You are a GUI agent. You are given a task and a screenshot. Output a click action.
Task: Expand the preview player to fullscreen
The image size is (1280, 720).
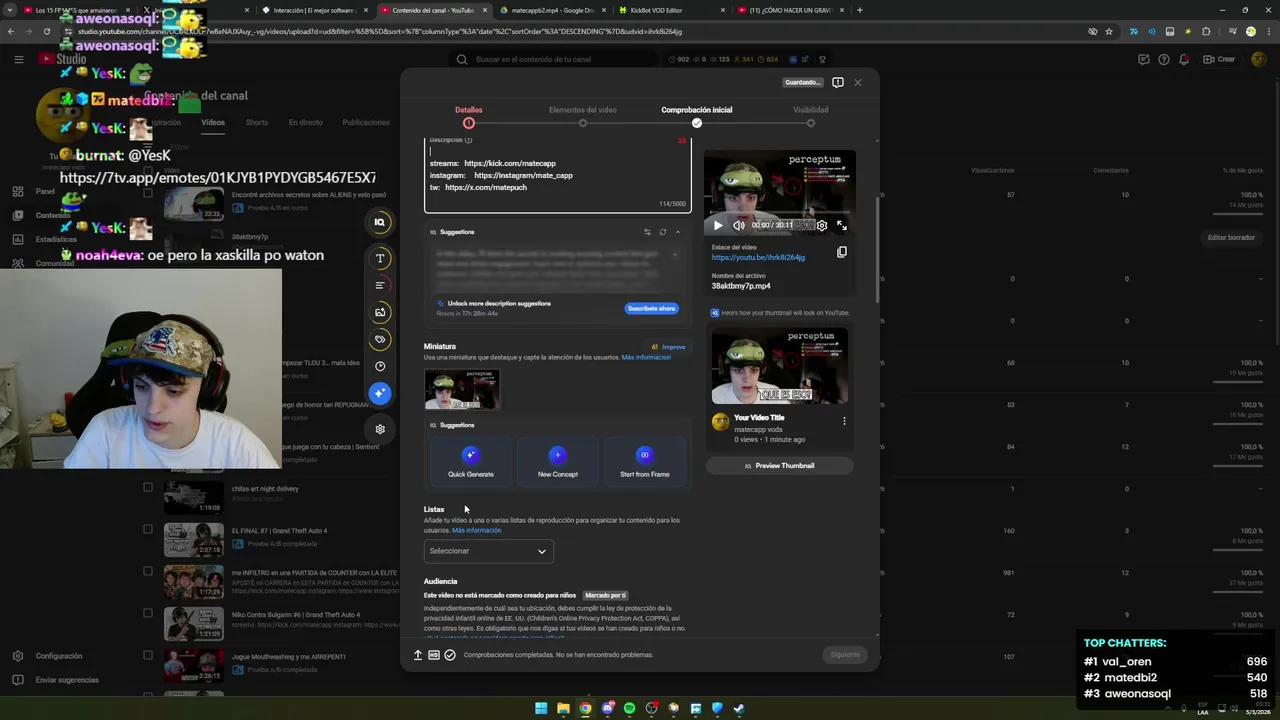point(842,225)
